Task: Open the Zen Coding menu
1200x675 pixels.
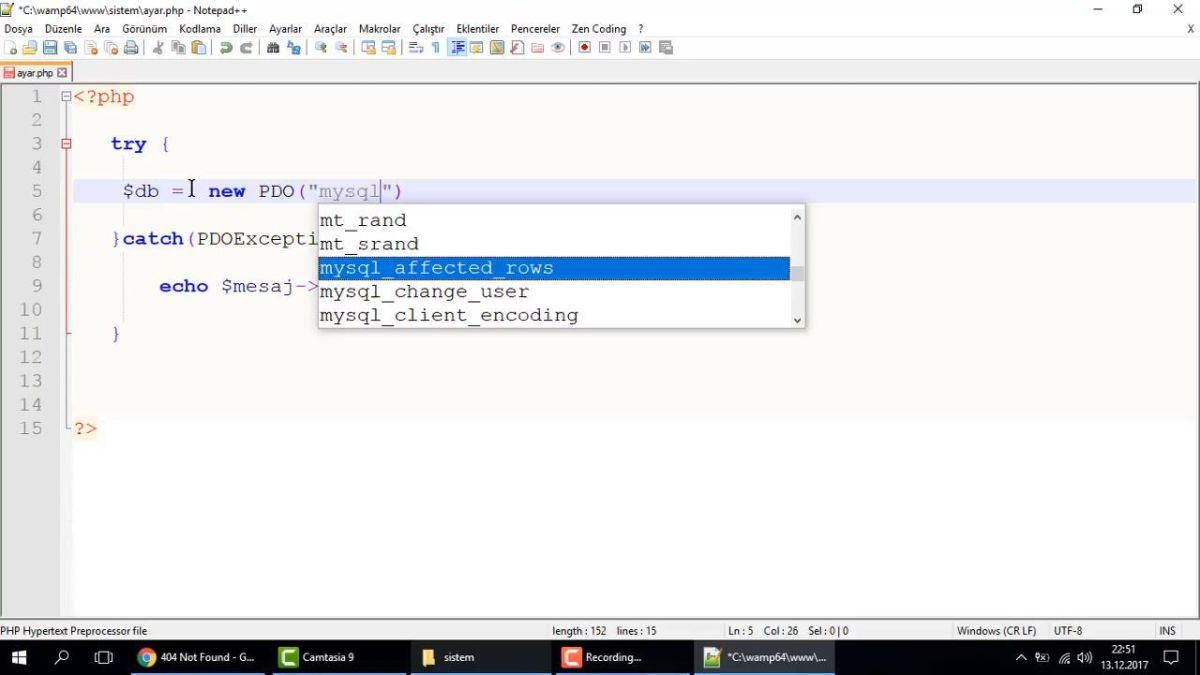Action: point(599,29)
